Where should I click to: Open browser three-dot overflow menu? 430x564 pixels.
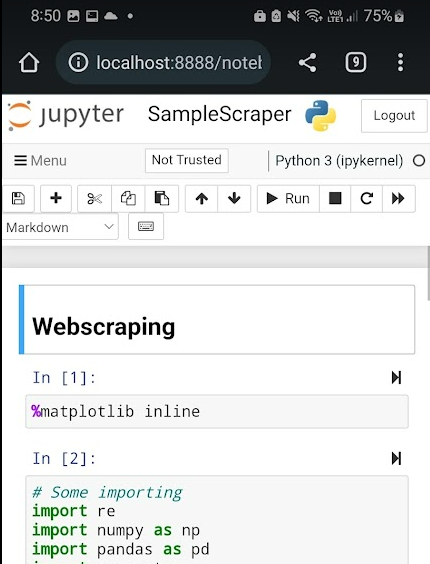click(400, 63)
